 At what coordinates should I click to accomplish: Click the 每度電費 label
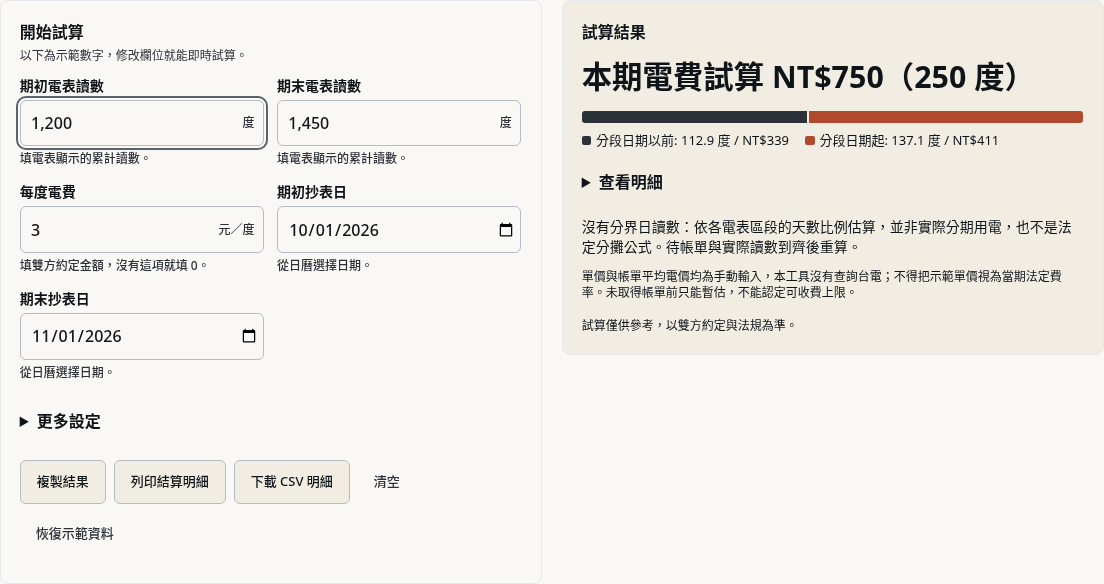pos(48,192)
